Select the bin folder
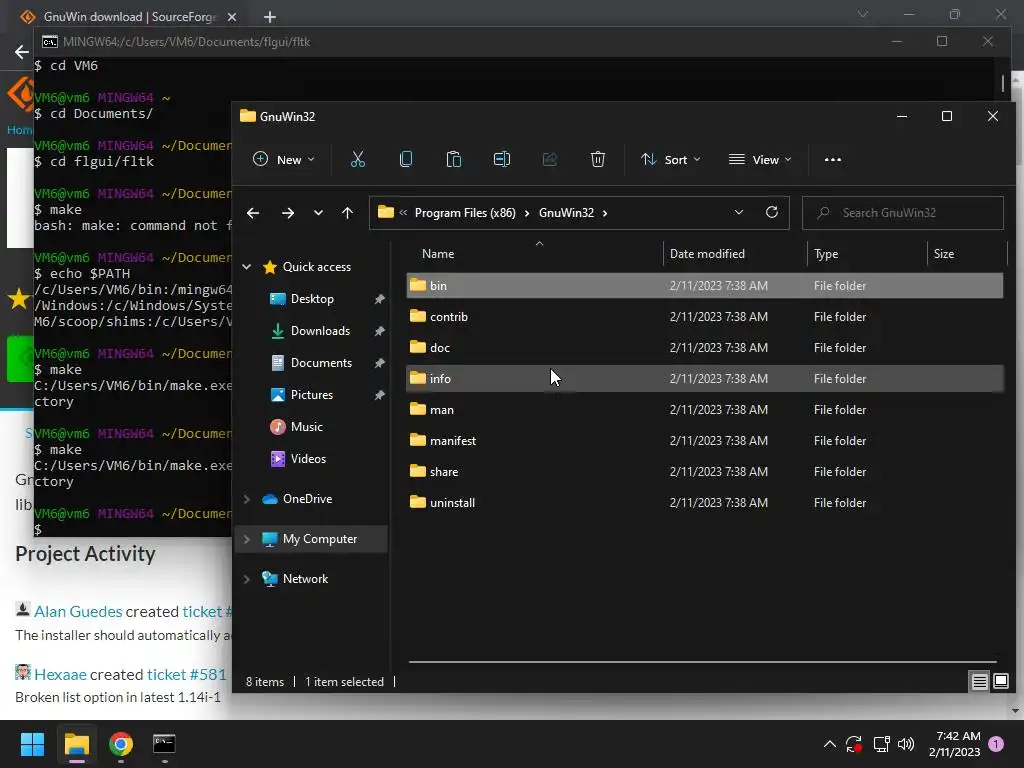The width and height of the screenshot is (1024, 768). click(x=705, y=286)
